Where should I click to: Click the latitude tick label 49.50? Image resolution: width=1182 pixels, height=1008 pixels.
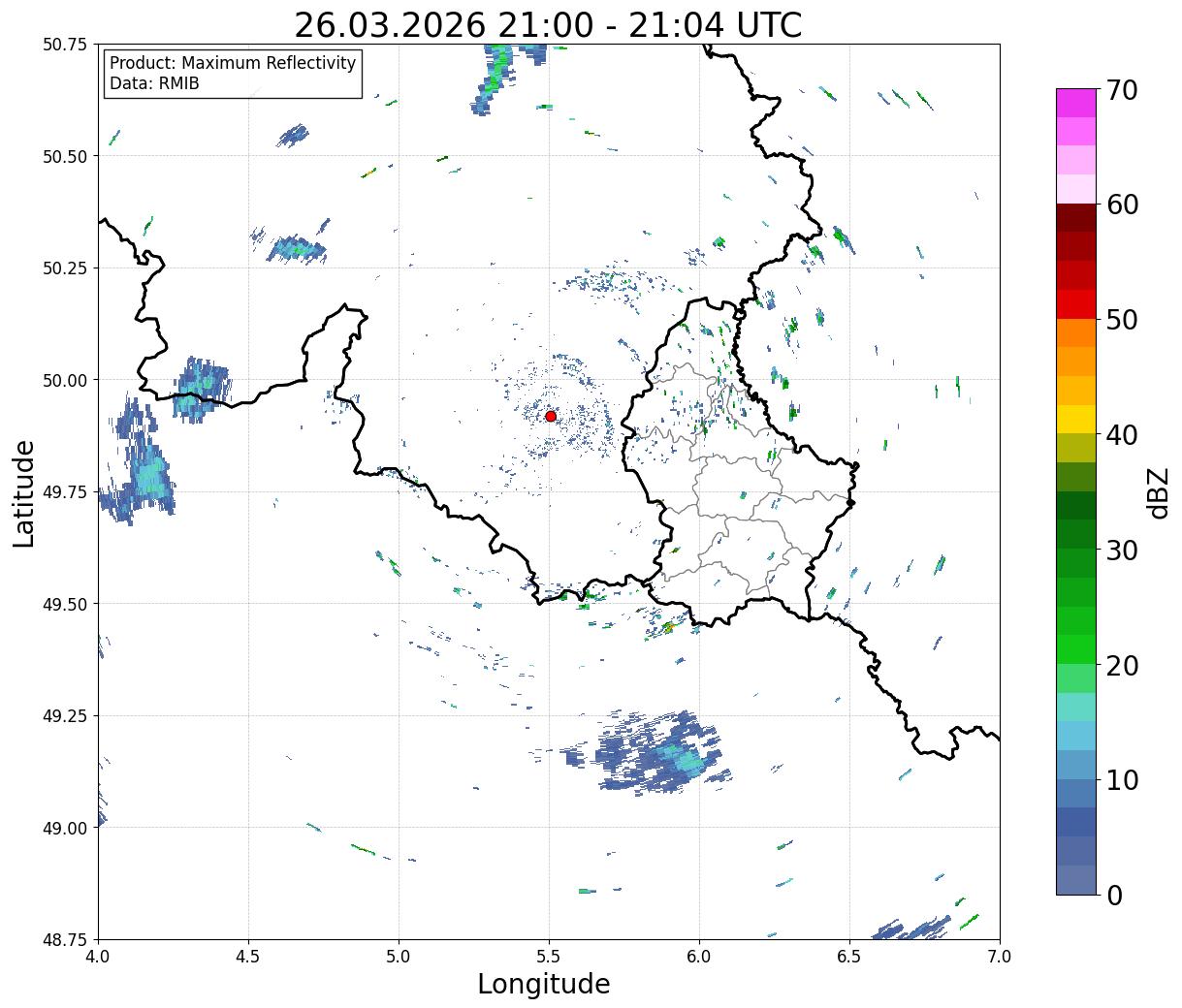[65, 604]
